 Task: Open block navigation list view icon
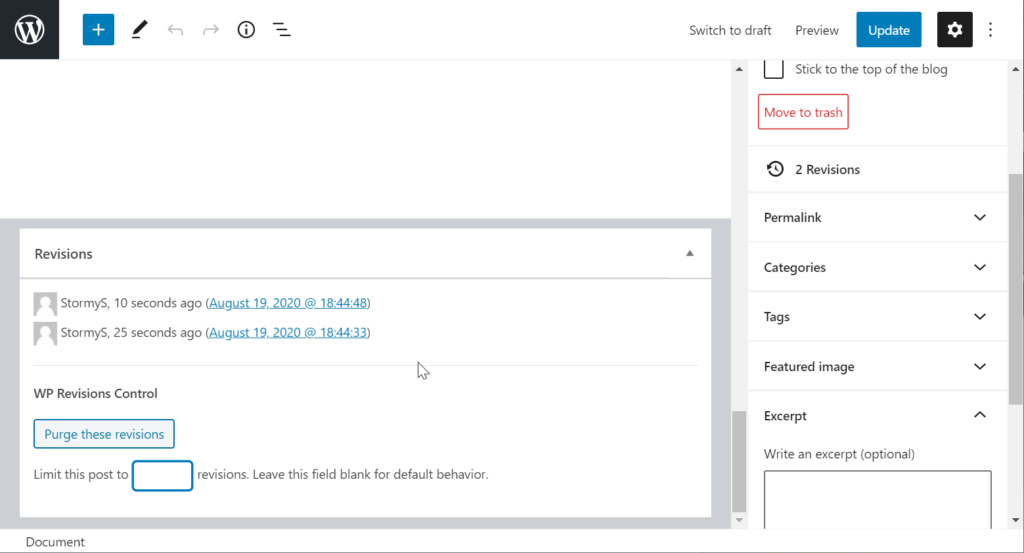[x=282, y=30]
